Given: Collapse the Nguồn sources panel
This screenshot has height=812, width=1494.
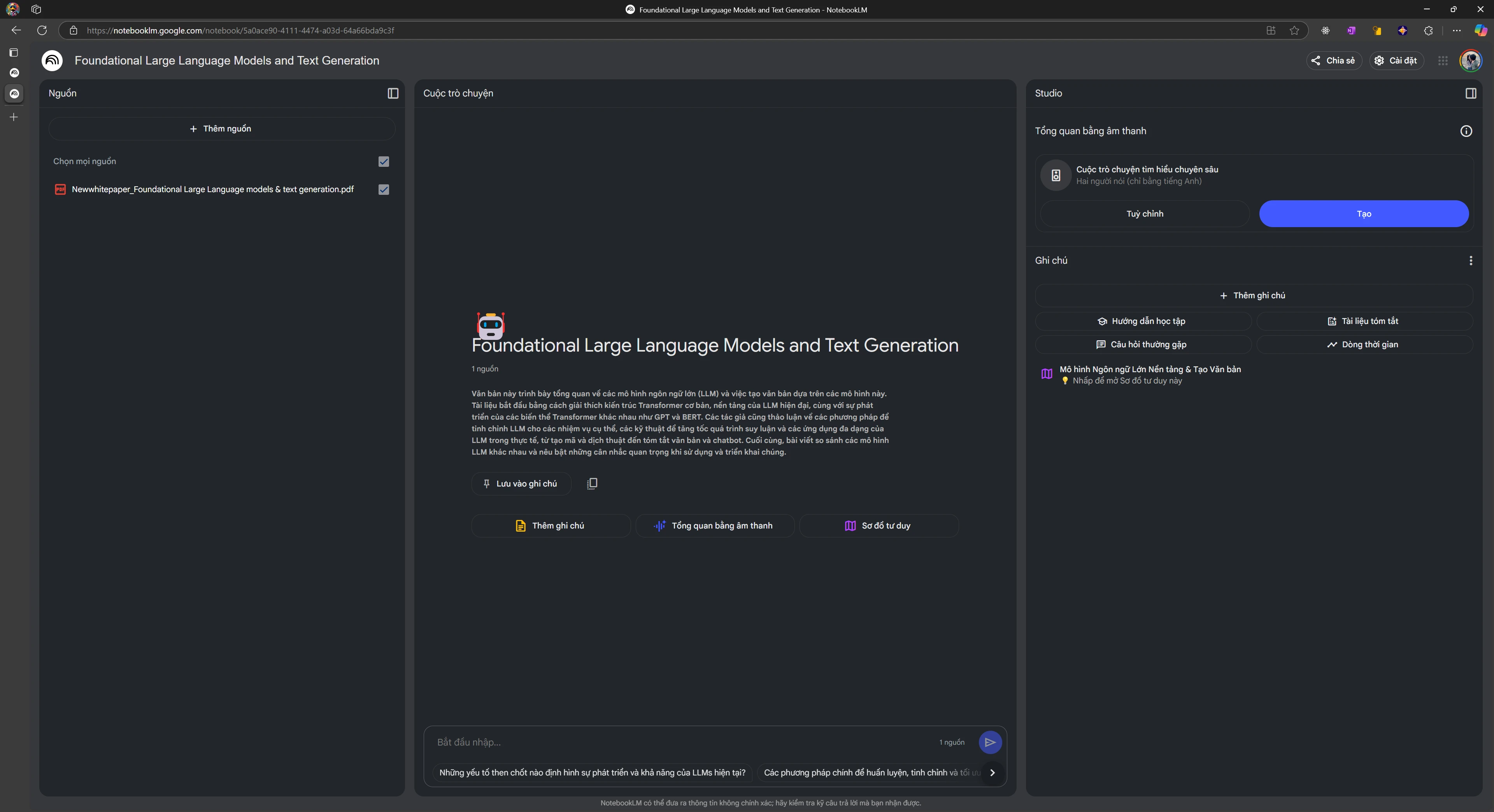Looking at the screenshot, I should [x=393, y=93].
